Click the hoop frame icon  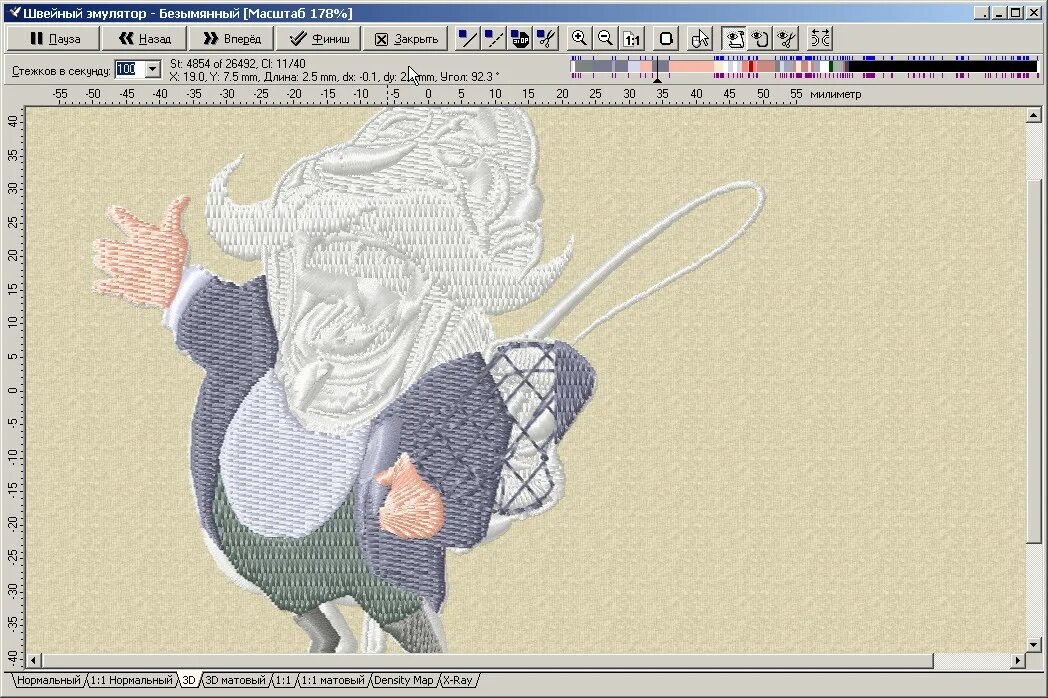666,39
